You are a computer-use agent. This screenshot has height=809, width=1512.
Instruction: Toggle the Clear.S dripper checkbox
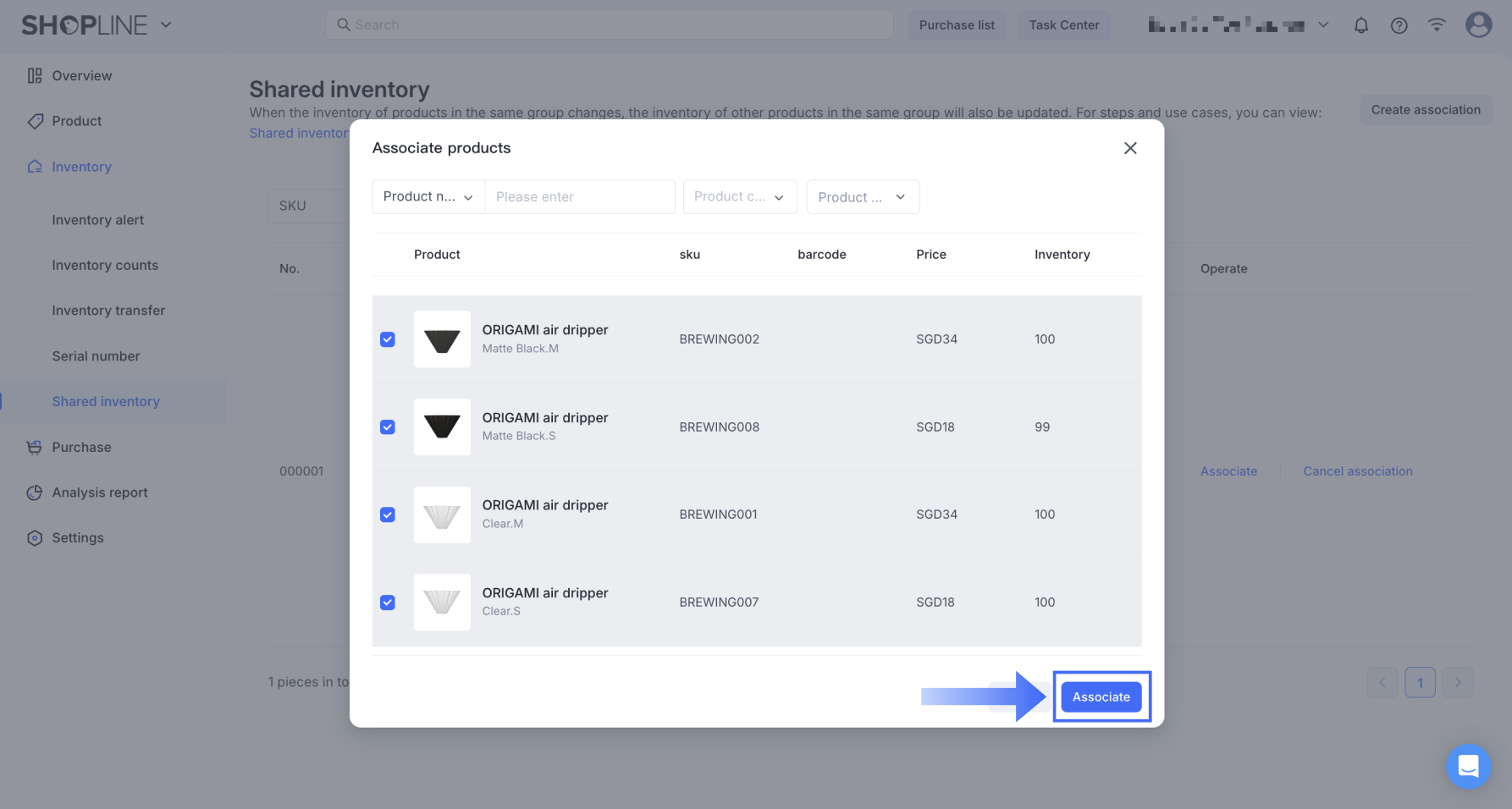coord(388,603)
